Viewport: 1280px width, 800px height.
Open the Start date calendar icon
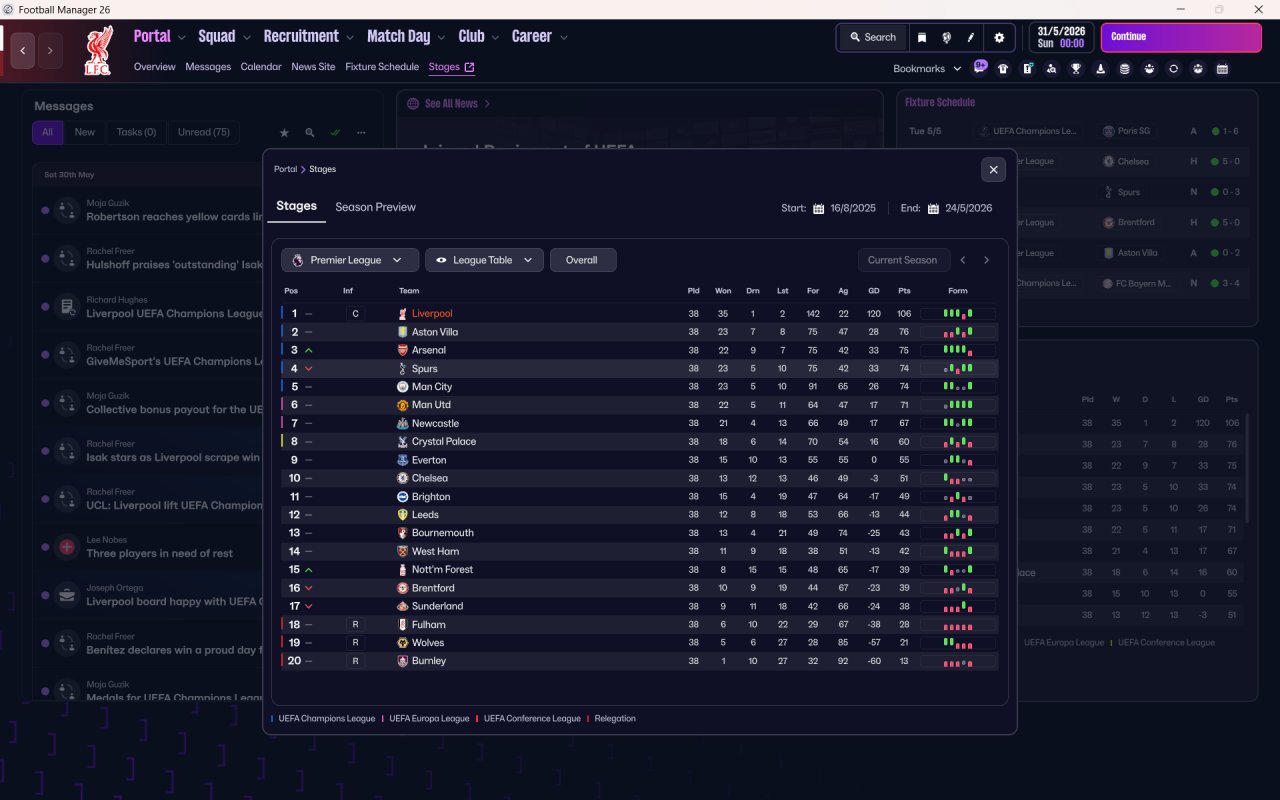pyautogui.click(x=818, y=208)
